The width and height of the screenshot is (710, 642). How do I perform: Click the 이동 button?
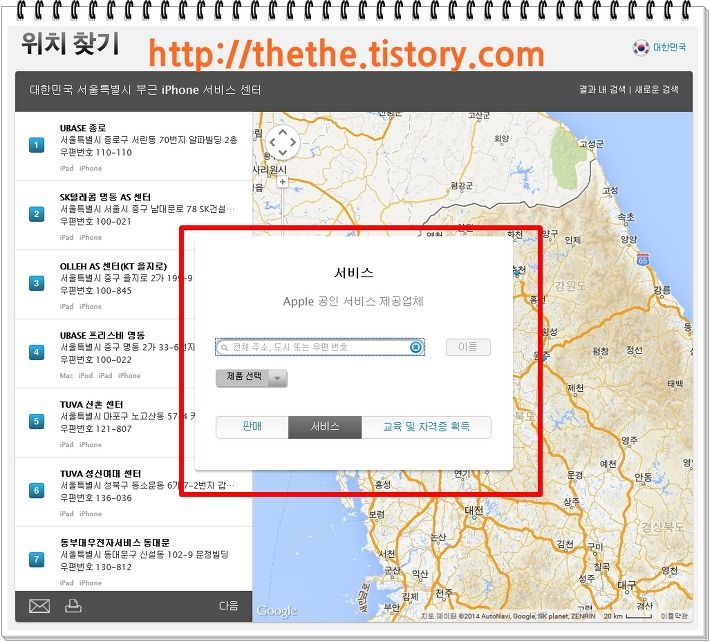[x=468, y=347]
